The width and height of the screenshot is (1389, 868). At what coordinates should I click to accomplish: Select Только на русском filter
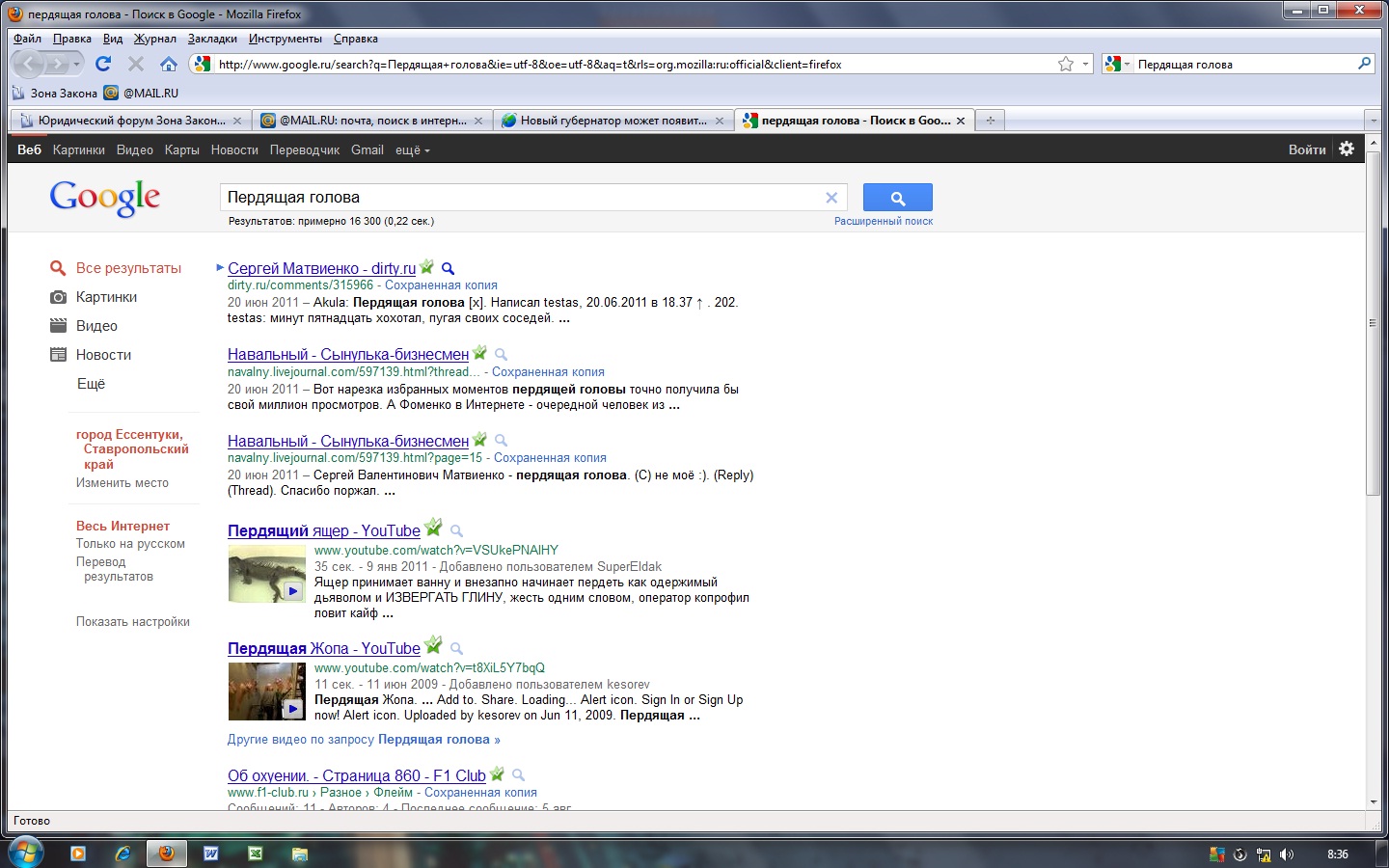click(130, 544)
